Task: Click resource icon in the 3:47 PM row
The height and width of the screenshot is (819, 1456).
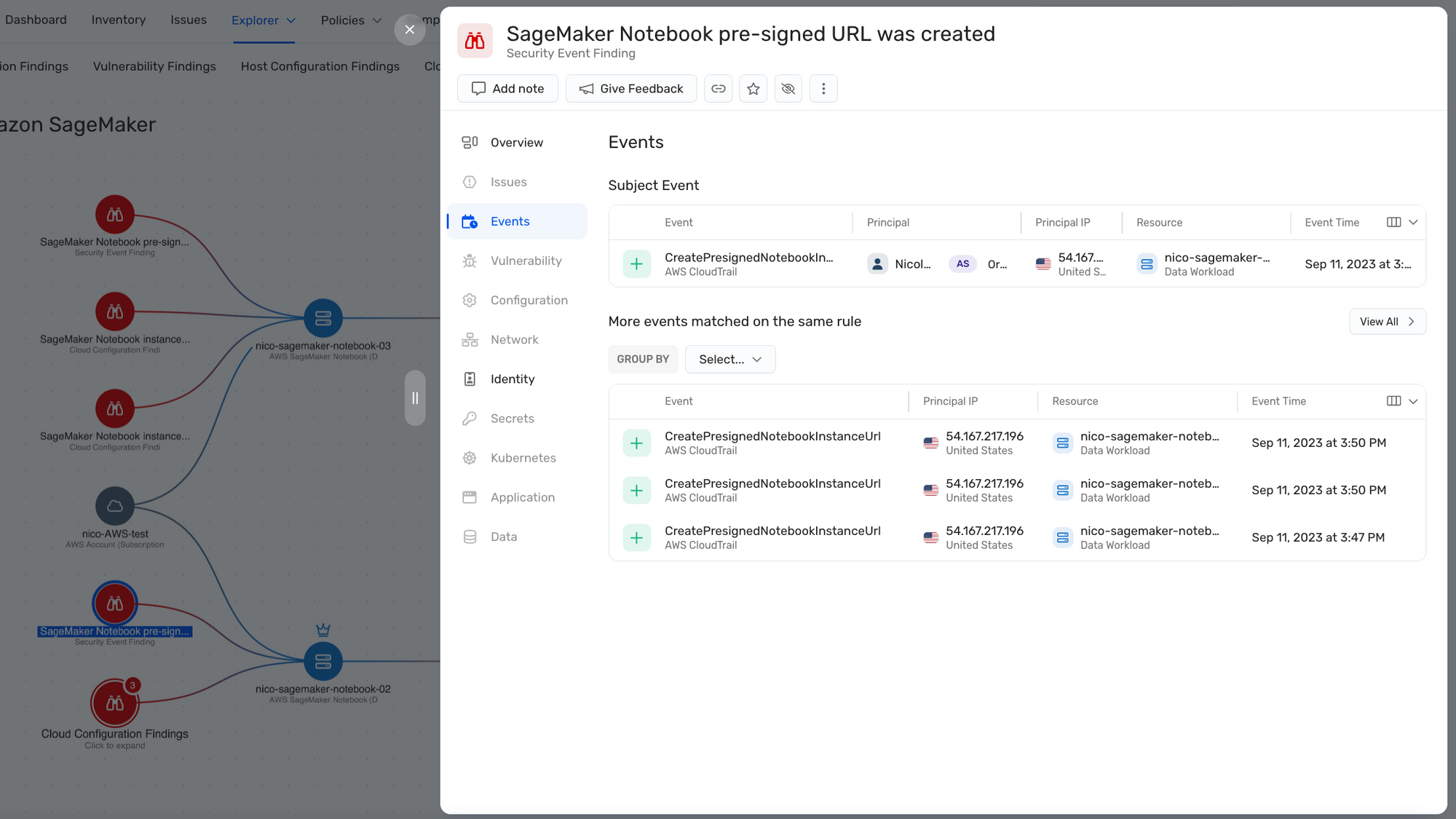Action: (1063, 538)
